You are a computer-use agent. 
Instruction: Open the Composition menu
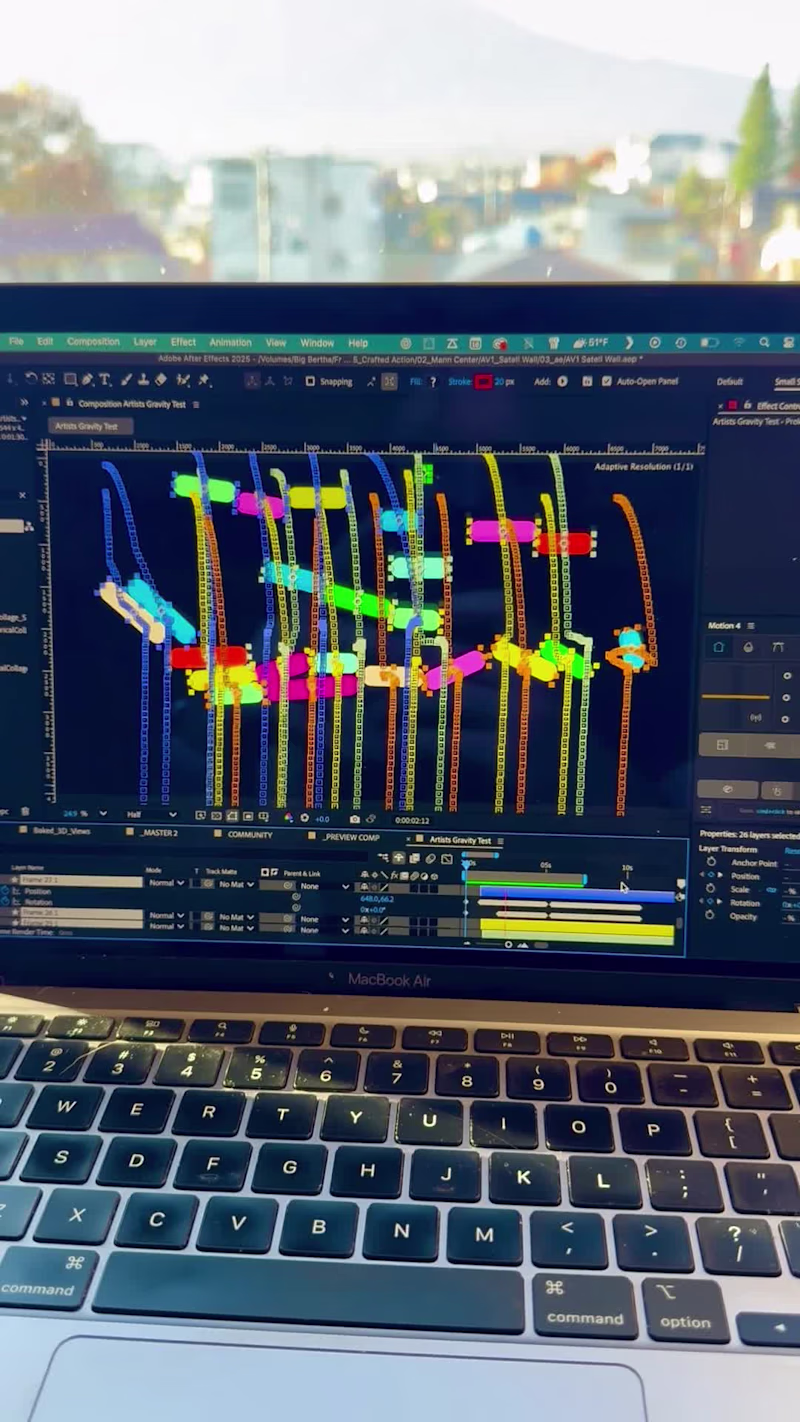point(93,342)
